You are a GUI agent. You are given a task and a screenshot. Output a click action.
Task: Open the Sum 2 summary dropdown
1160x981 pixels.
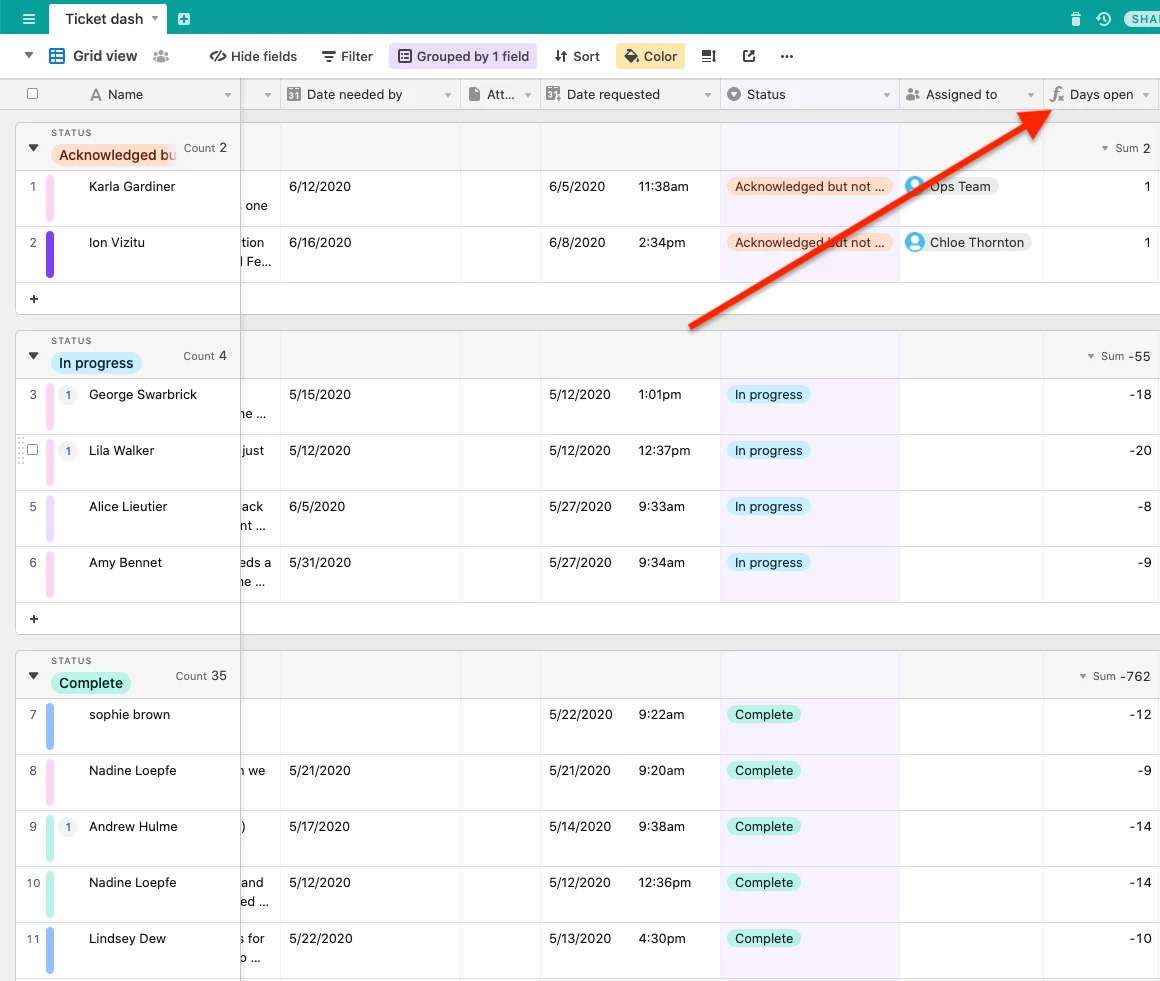1105,149
